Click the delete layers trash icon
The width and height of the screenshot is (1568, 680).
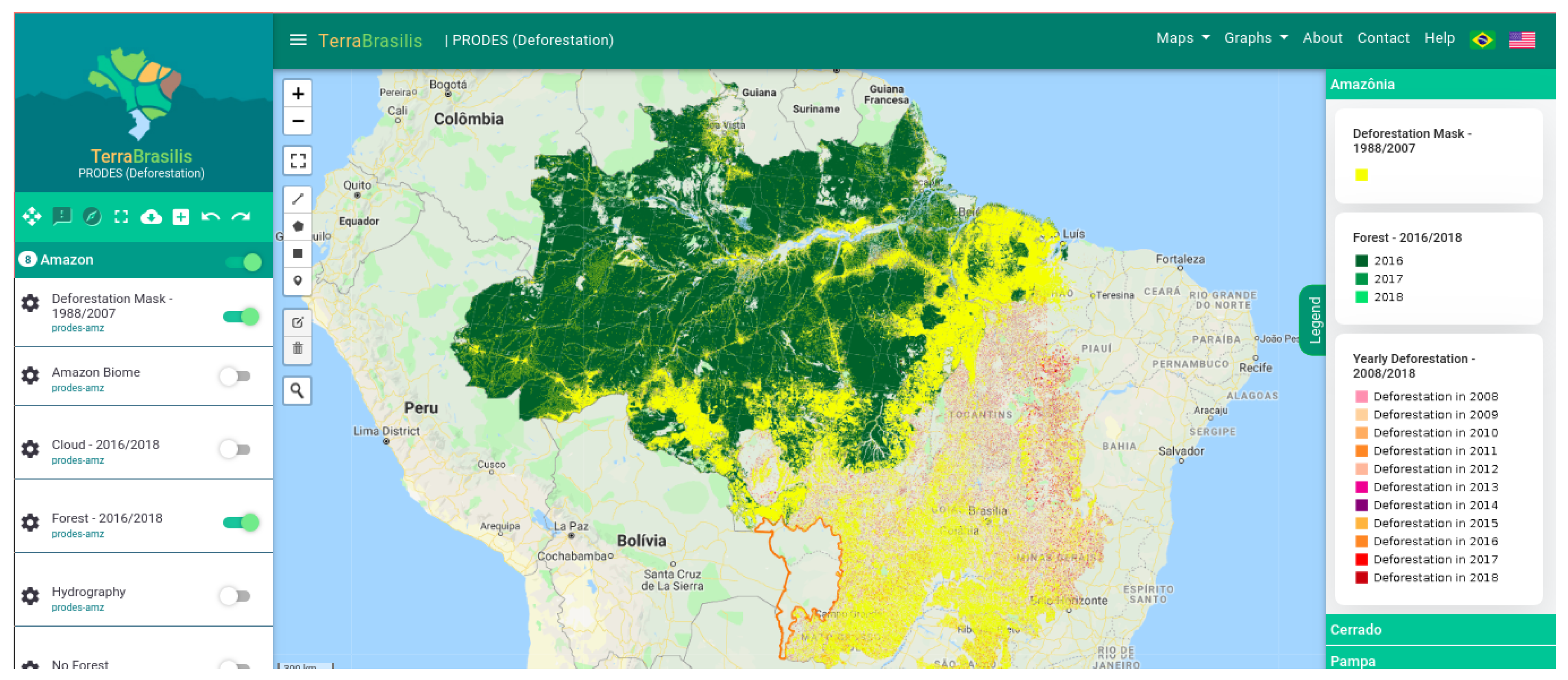coord(298,349)
